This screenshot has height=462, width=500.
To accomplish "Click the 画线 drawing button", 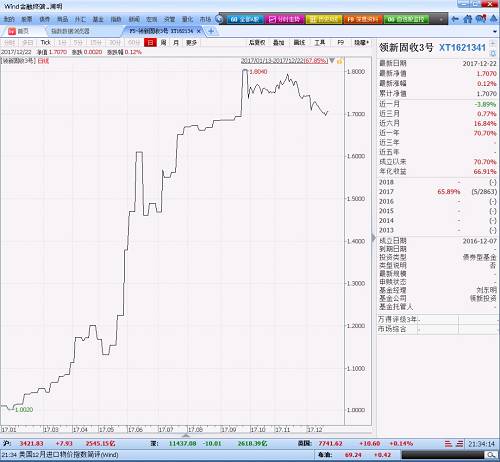I will point(299,43).
